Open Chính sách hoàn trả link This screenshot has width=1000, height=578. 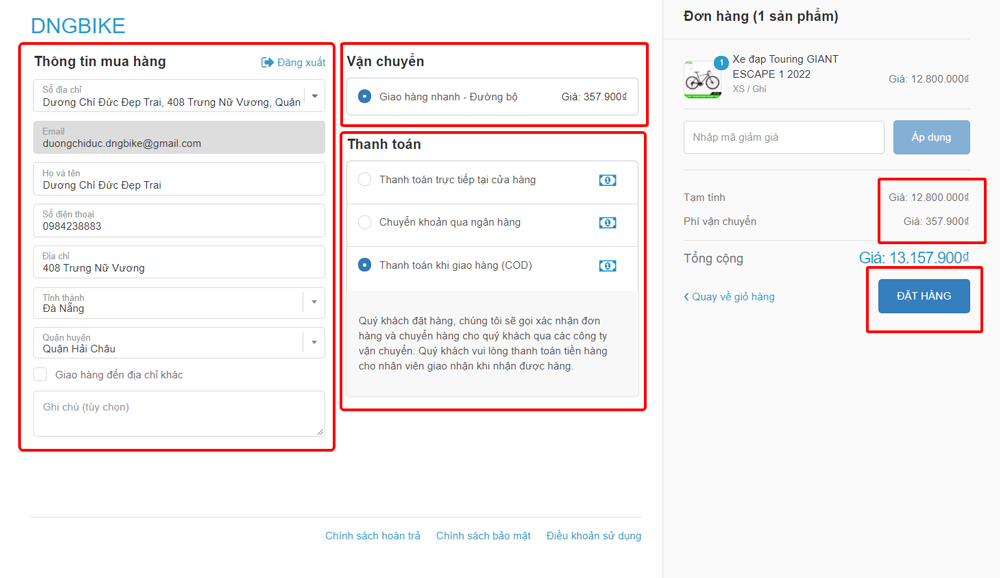372,536
